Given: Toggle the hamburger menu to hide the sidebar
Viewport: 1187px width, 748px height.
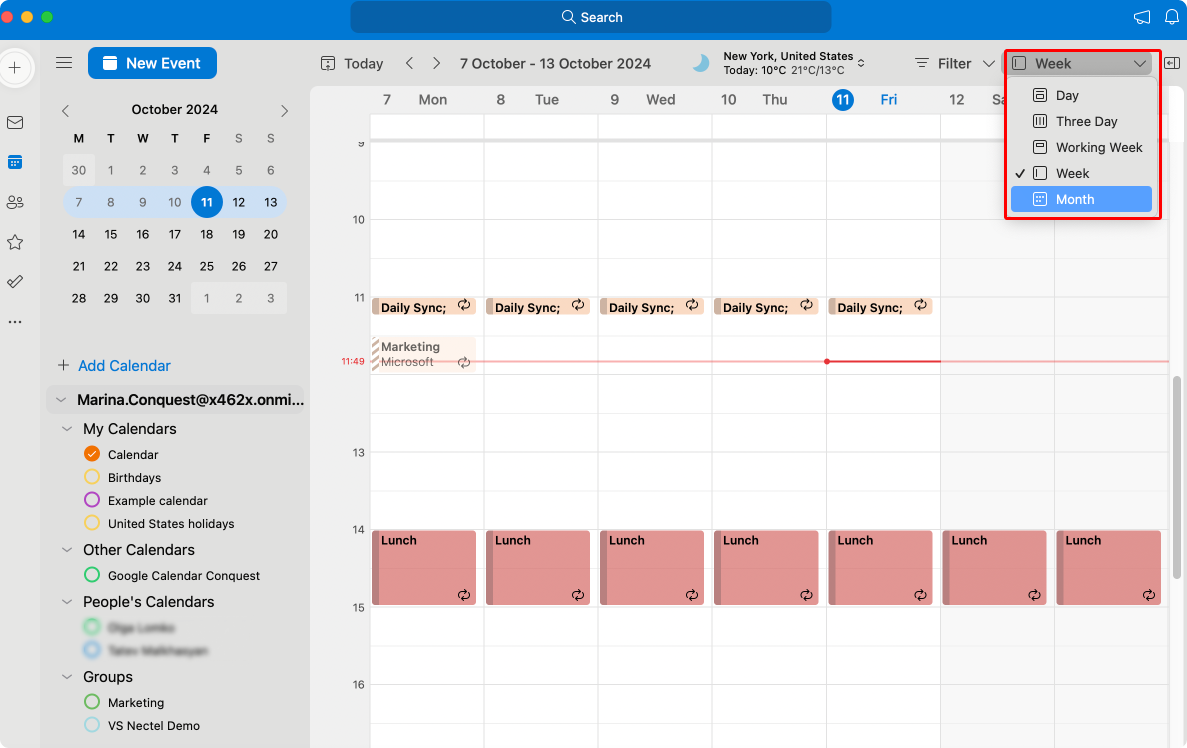Looking at the screenshot, I should 64,63.
